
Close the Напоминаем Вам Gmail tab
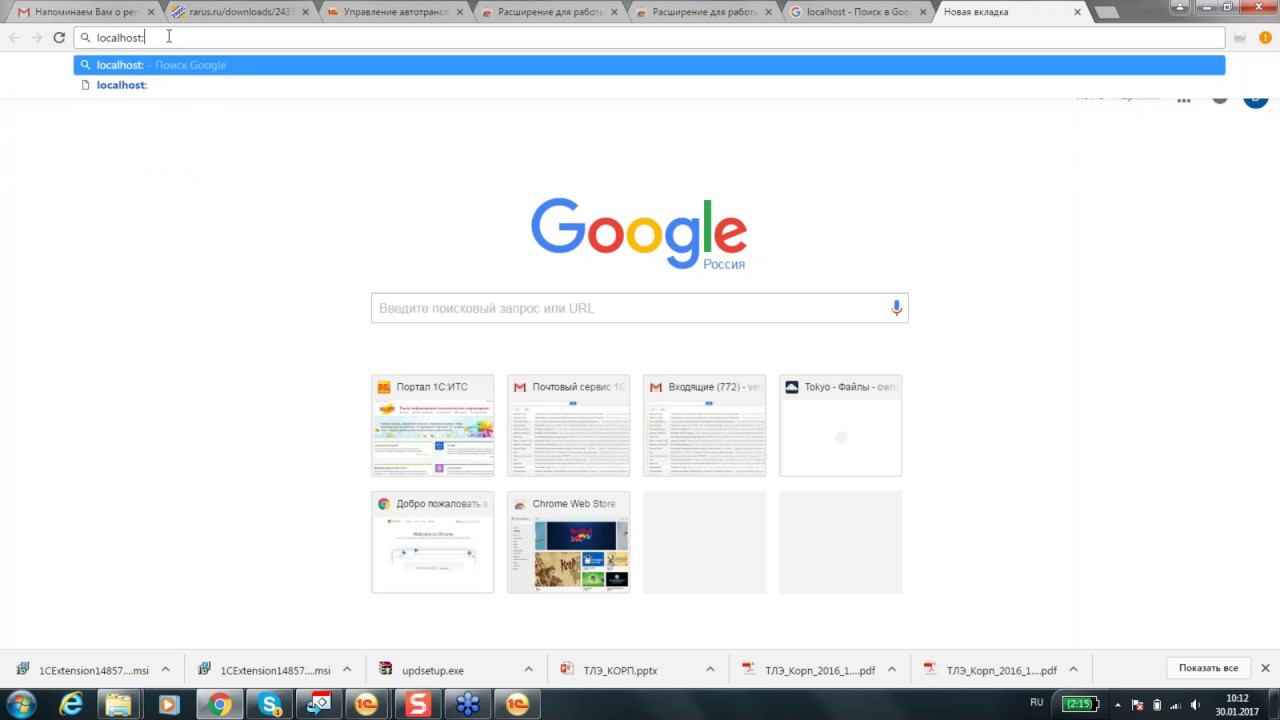(x=153, y=12)
